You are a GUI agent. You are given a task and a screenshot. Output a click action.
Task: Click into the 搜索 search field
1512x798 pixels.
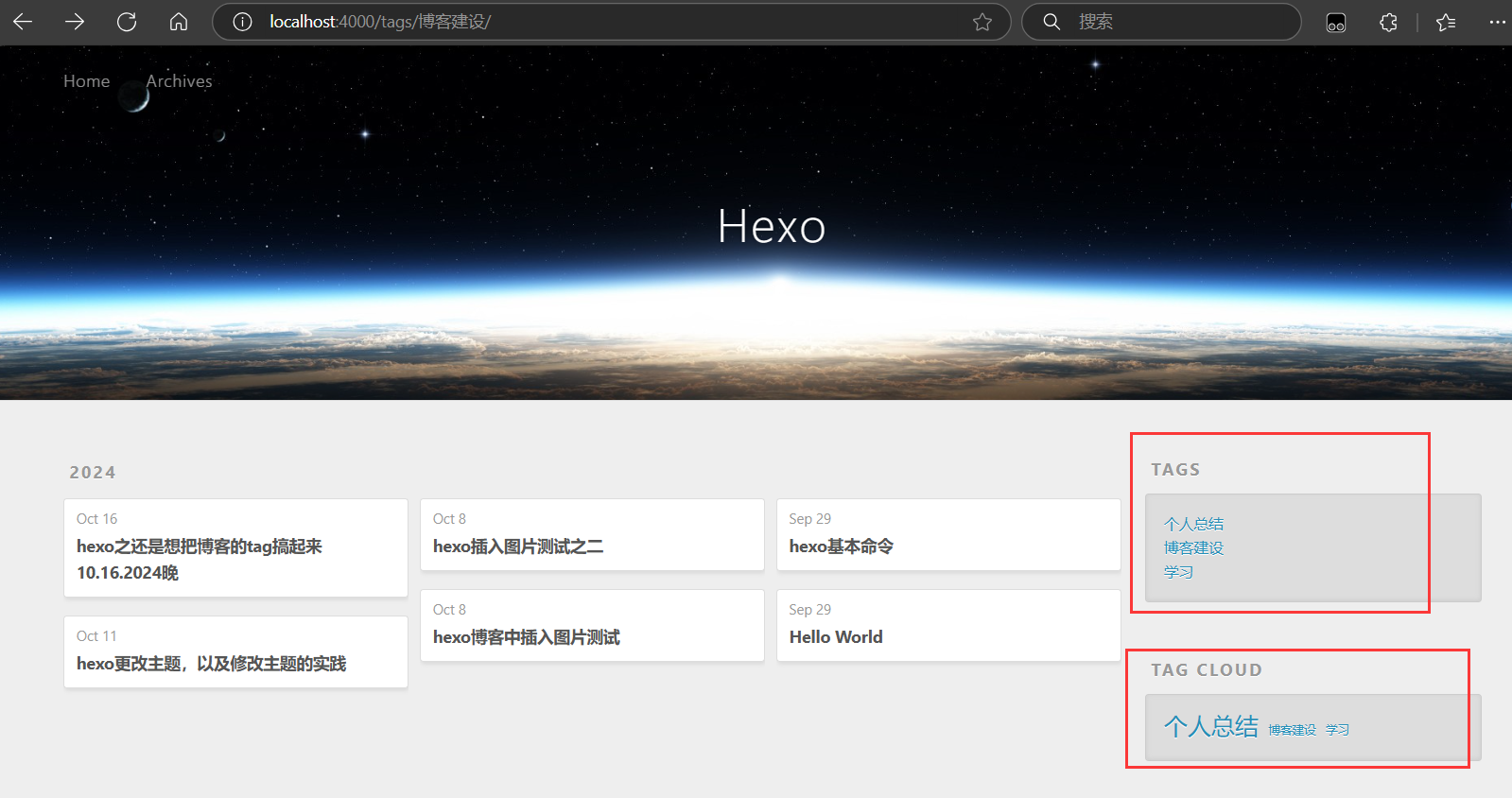pos(1161,22)
